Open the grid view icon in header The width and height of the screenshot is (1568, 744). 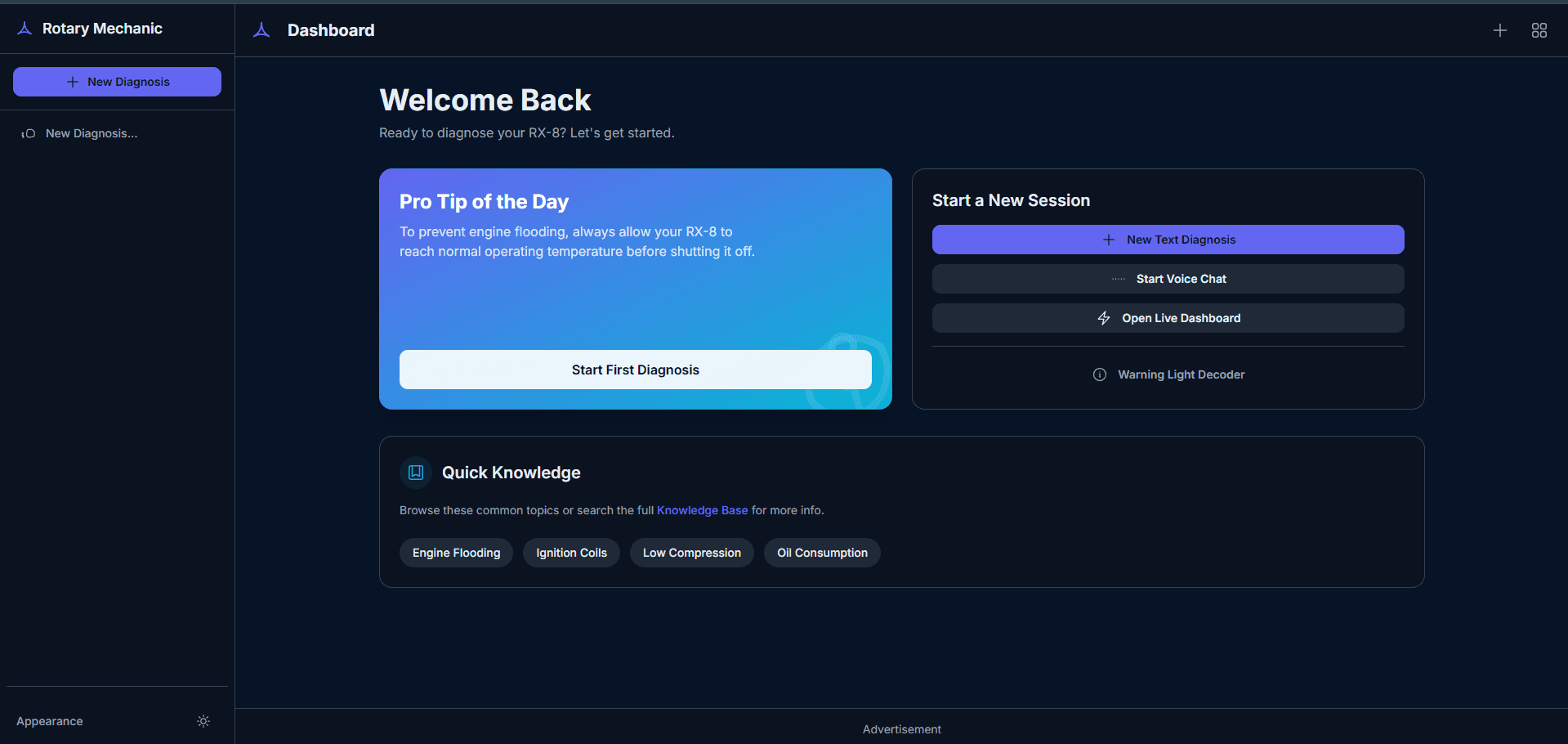pos(1539,30)
